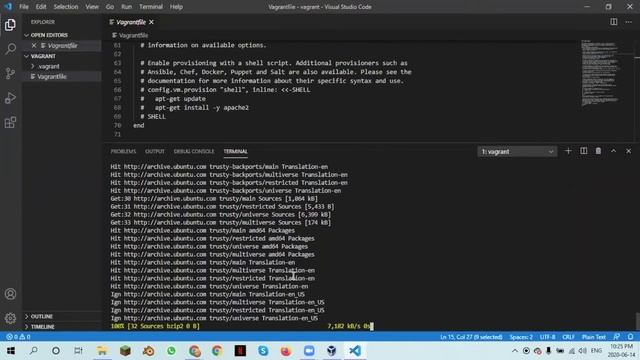The image size is (640, 360).
Task: Open the File menu
Action: click(24, 7)
